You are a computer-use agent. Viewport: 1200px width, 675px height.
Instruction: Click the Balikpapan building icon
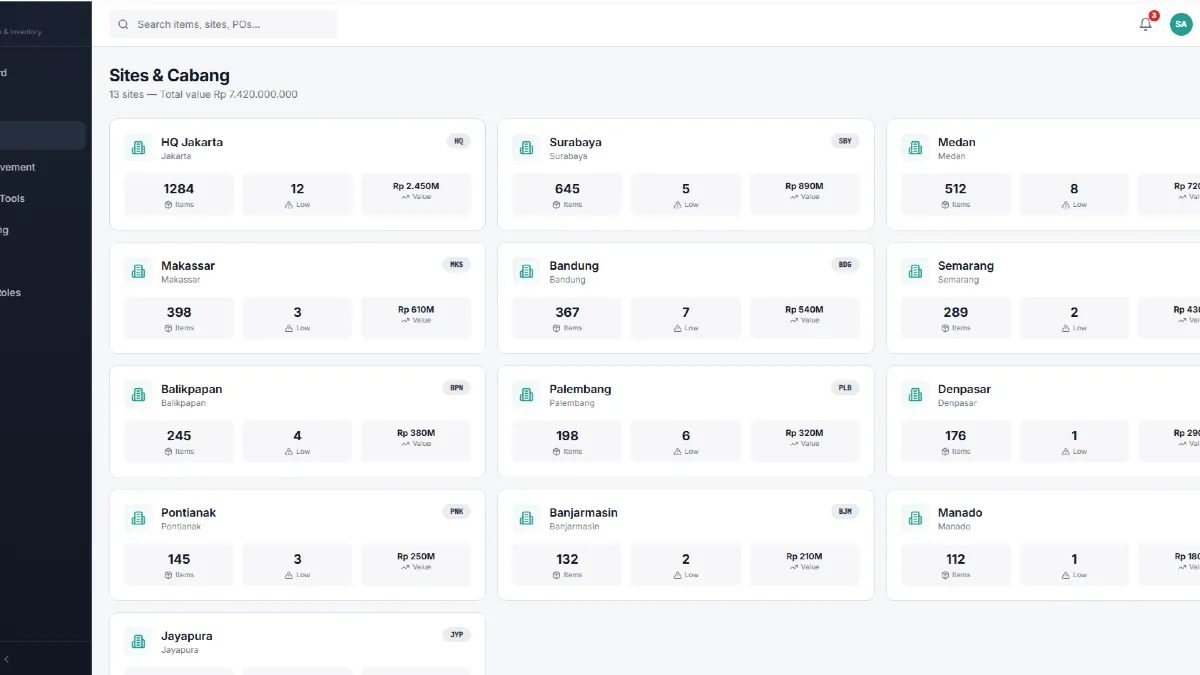138,395
